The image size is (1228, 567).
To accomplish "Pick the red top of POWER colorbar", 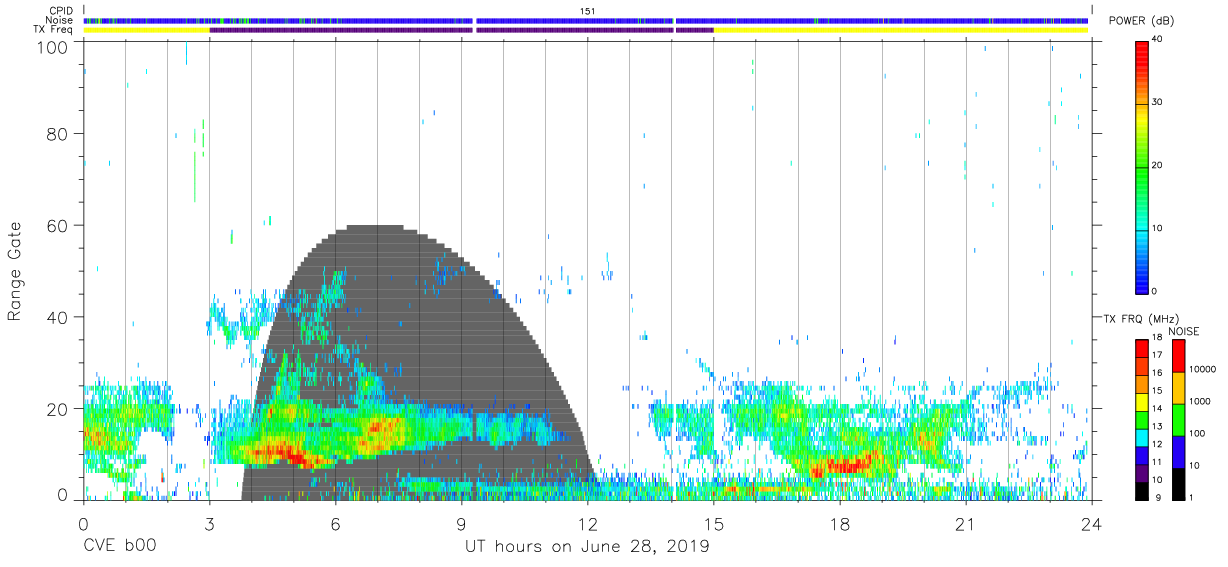I will pyautogui.click(x=1141, y=56).
